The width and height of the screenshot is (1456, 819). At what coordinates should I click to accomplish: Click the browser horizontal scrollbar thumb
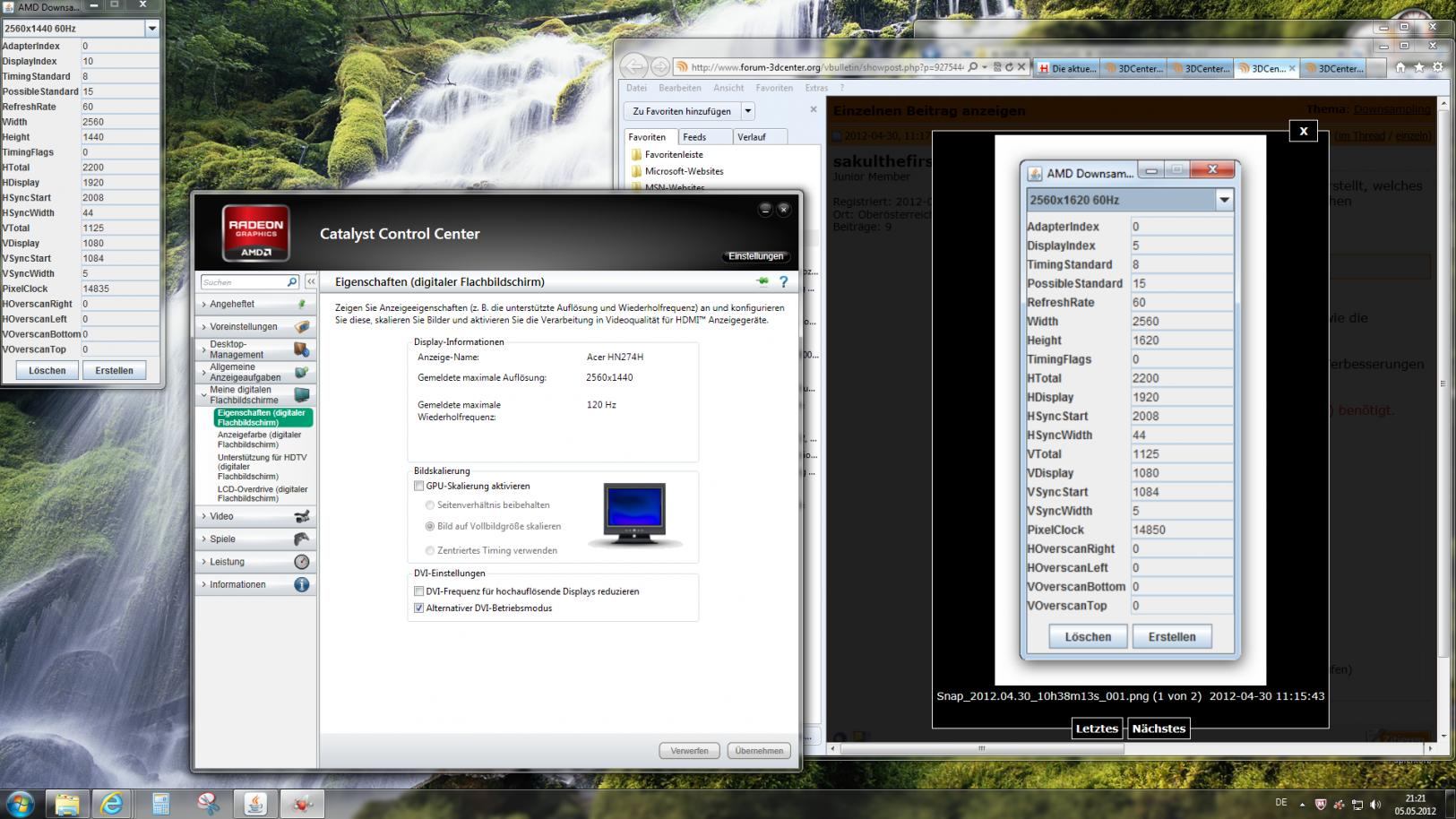pyautogui.click(x=981, y=748)
